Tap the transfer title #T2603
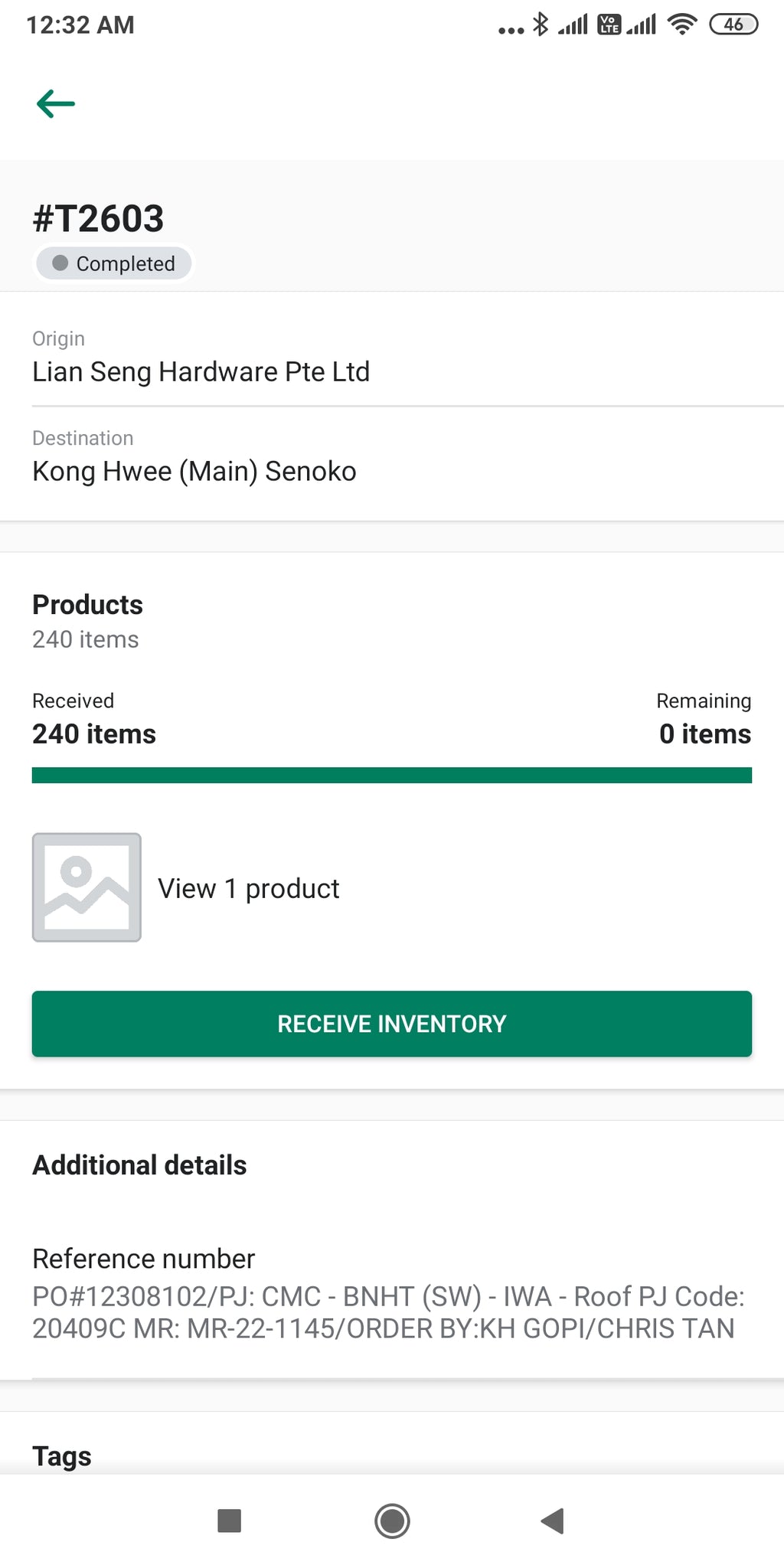This screenshot has width=784, height=1568. click(x=98, y=219)
